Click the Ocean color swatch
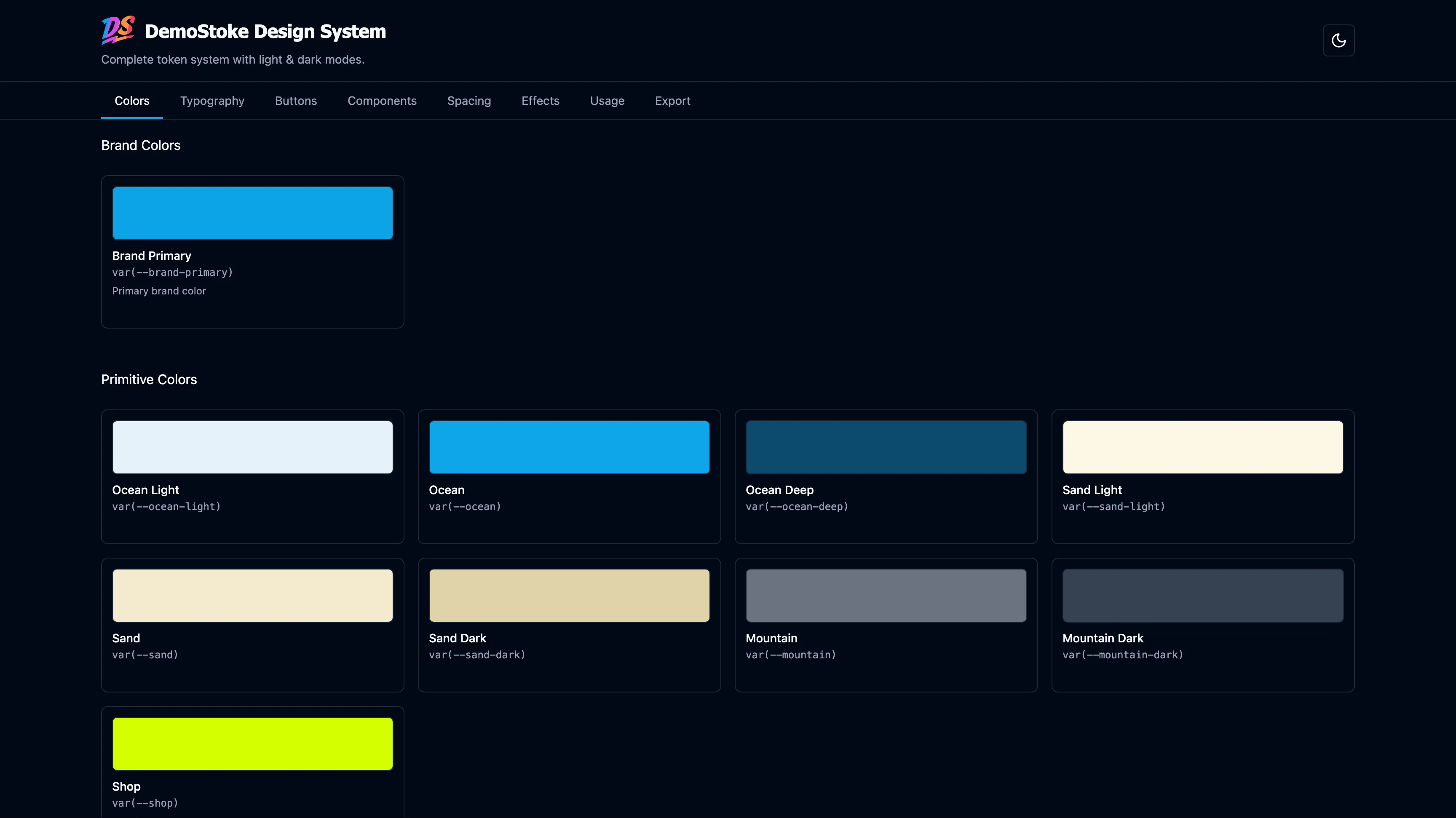The width and height of the screenshot is (1456, 818). pyautogui.click(x=569, y=446)
